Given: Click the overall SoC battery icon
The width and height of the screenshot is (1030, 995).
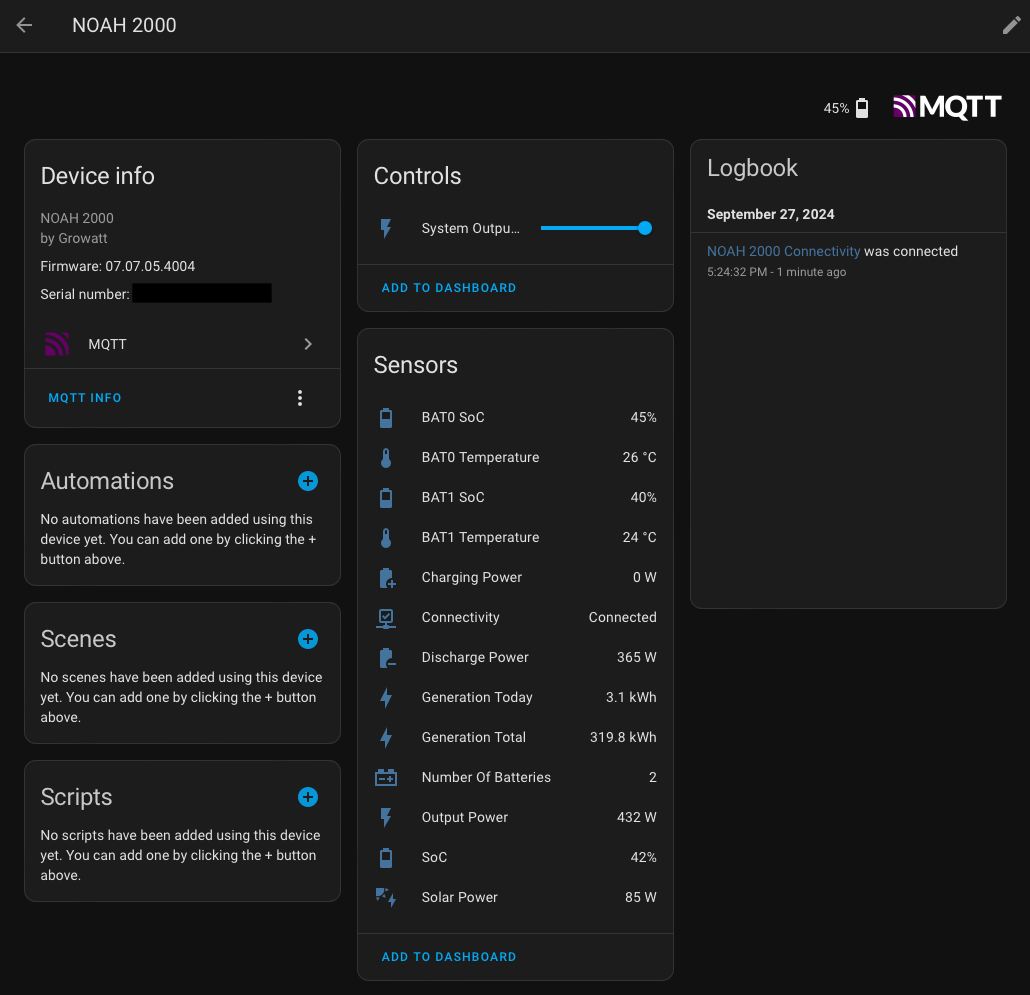Looking at the screenshot, I should tap(386, 858).
